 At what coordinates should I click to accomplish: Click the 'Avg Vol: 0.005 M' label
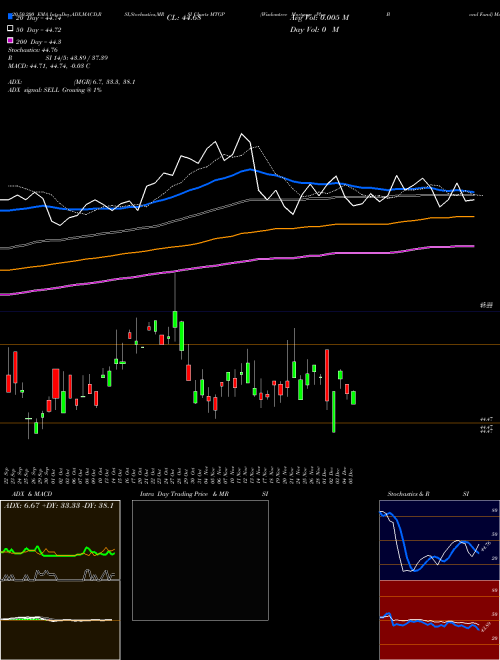[319, 18]
